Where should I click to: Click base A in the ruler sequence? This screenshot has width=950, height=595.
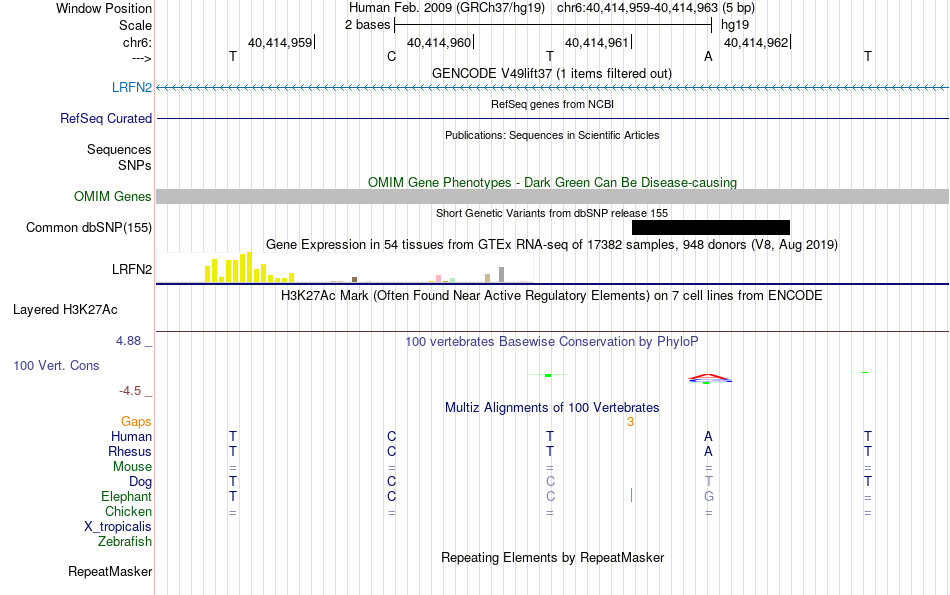pyautogui.click(x=708, y=56)
